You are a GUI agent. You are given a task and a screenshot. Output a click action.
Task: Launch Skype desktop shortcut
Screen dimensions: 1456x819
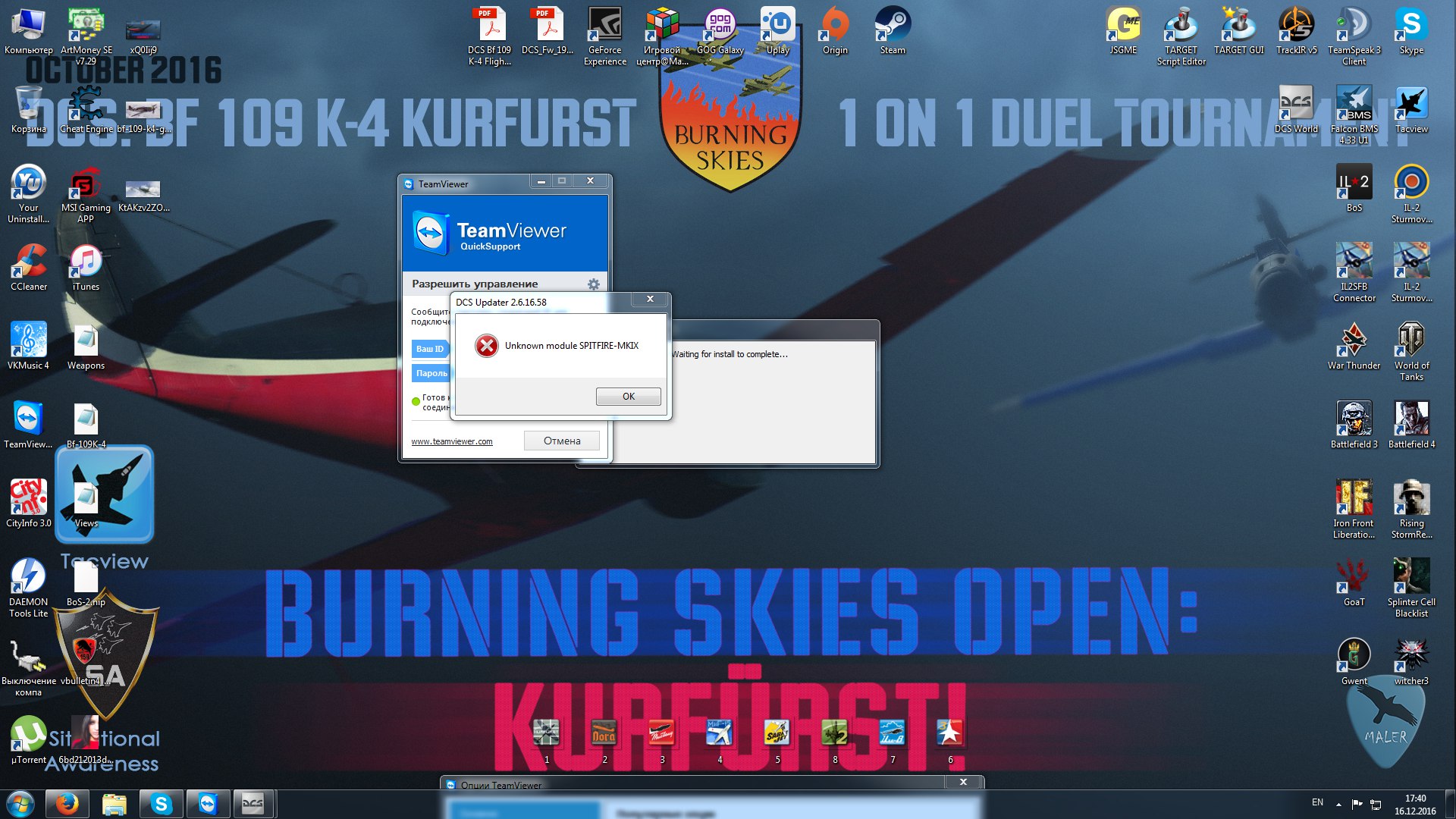pos(1411,32)
